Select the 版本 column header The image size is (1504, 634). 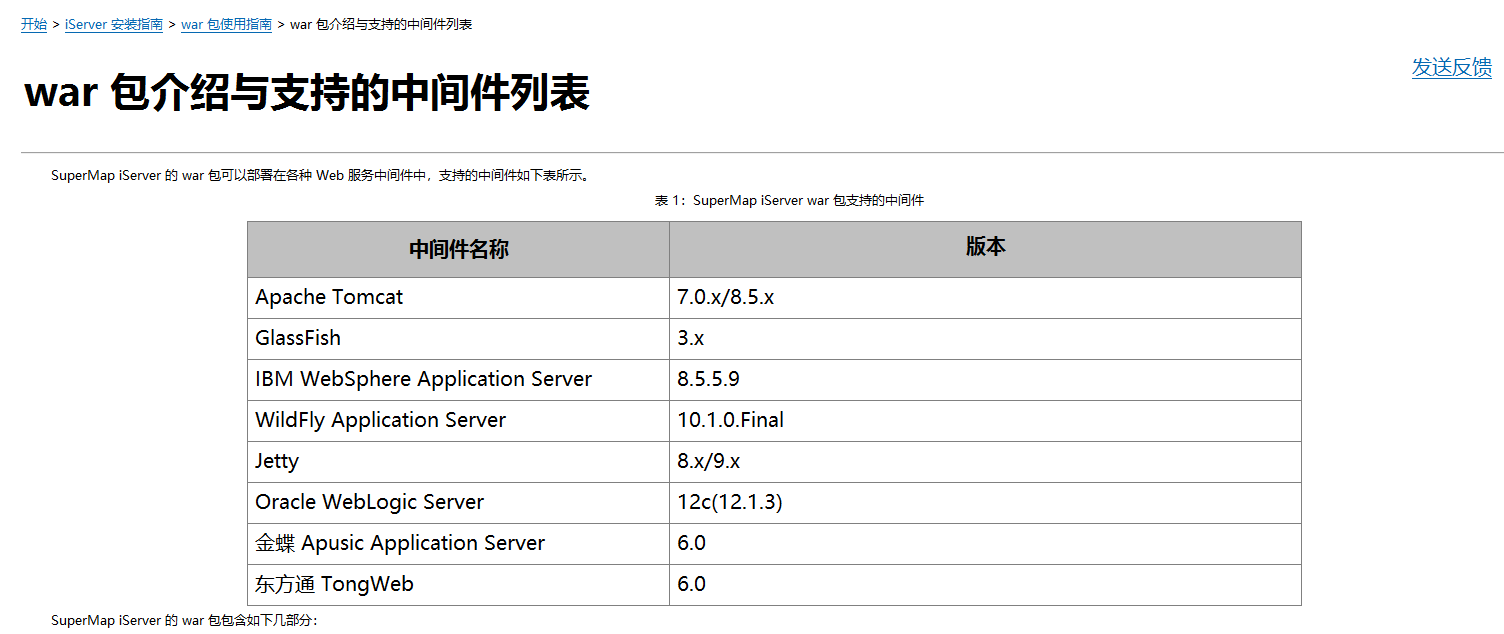985,247
